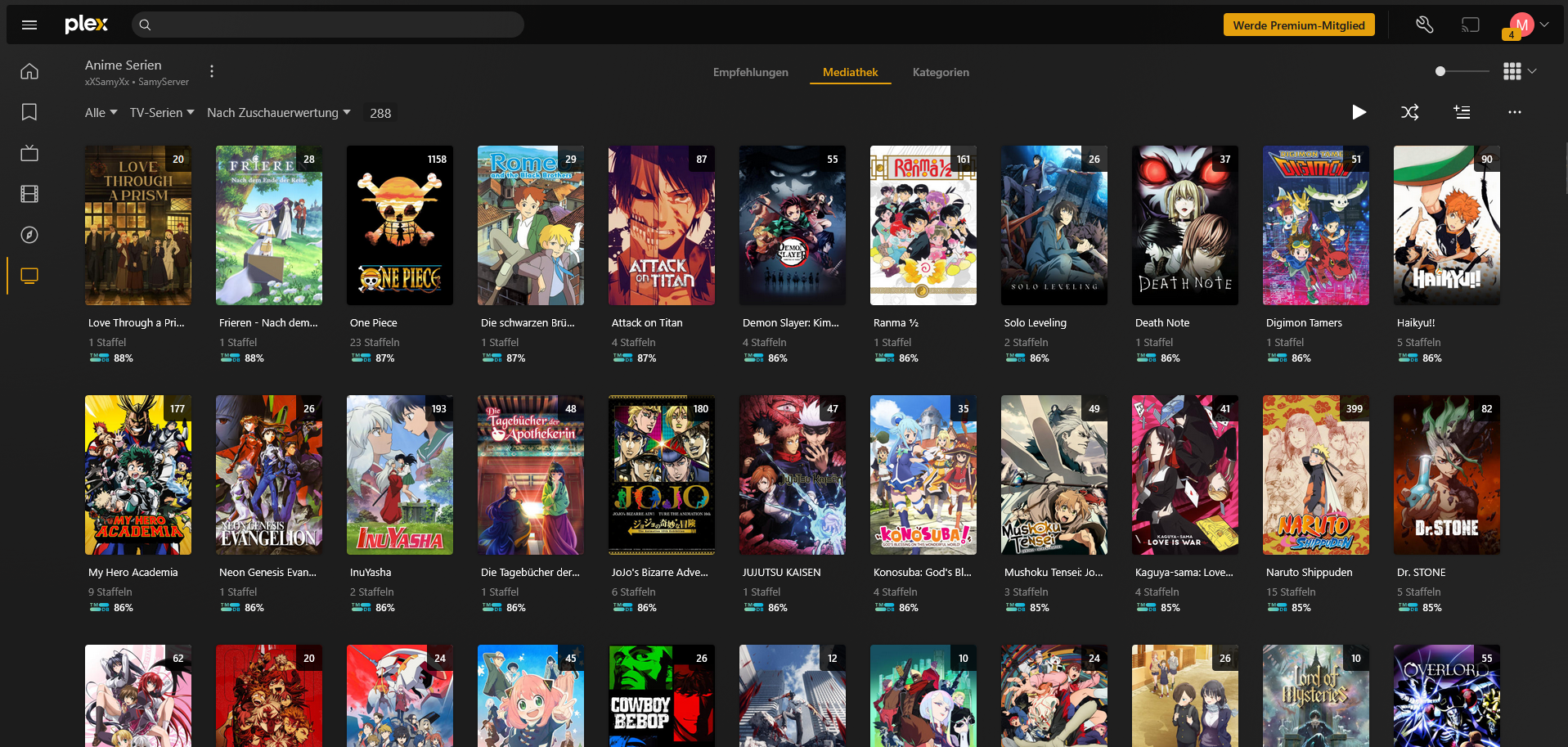This screenshot has height=747, width=1568.
Task: Click the Kaguya-sama: Love... title
Action: (x=1184, y=573)
